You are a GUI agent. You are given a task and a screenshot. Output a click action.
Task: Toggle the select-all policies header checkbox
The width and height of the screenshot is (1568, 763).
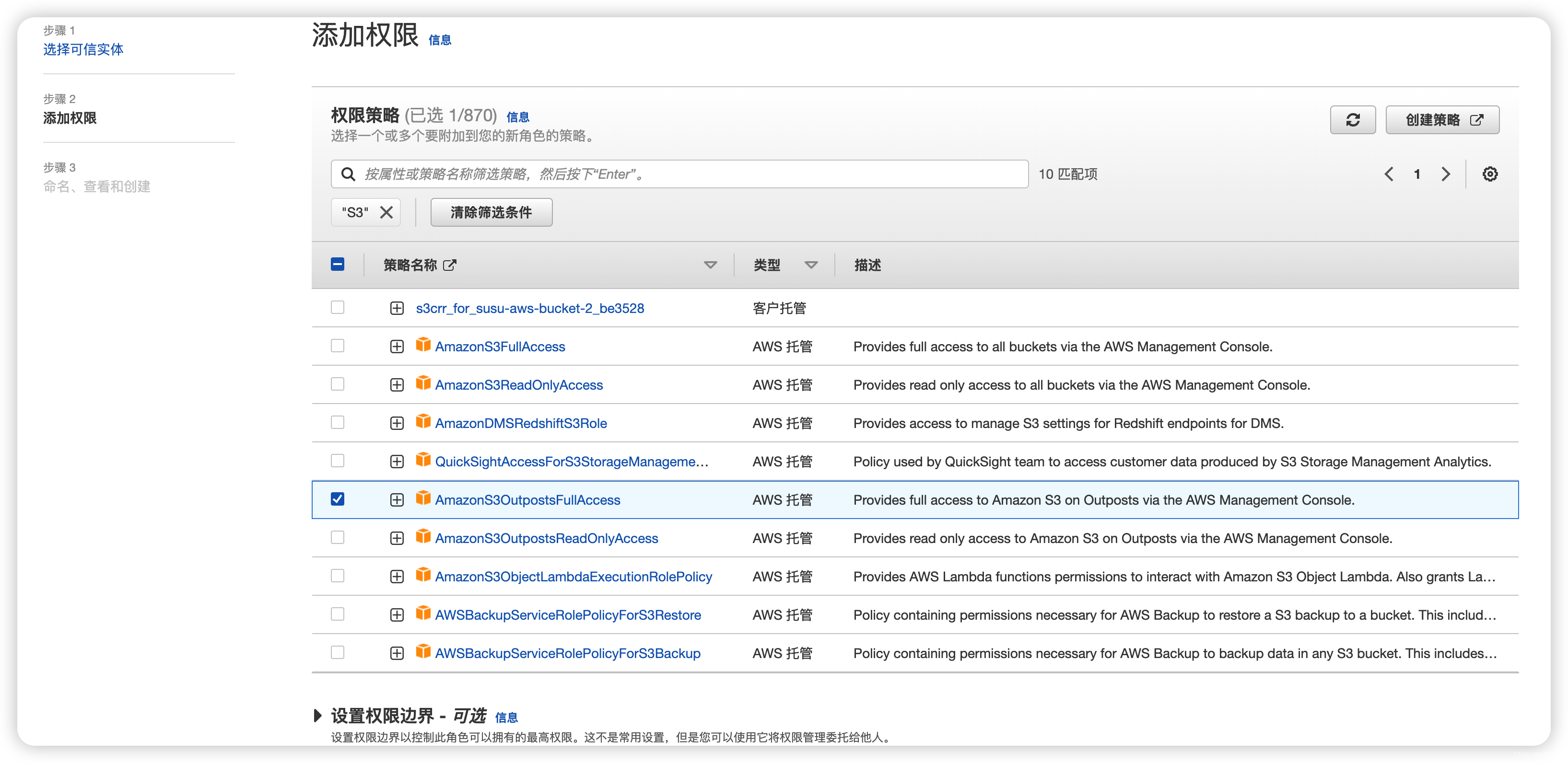point(337,264)
